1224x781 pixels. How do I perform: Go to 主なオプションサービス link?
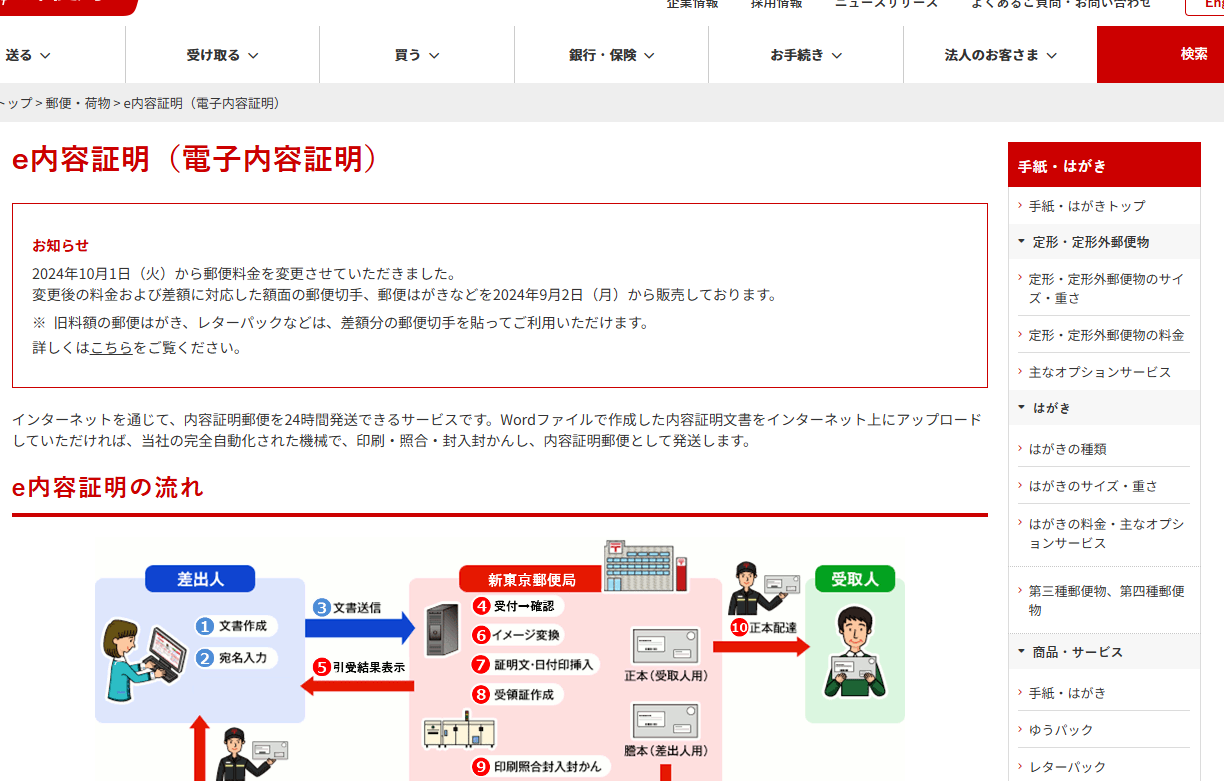coord(1099,372)
